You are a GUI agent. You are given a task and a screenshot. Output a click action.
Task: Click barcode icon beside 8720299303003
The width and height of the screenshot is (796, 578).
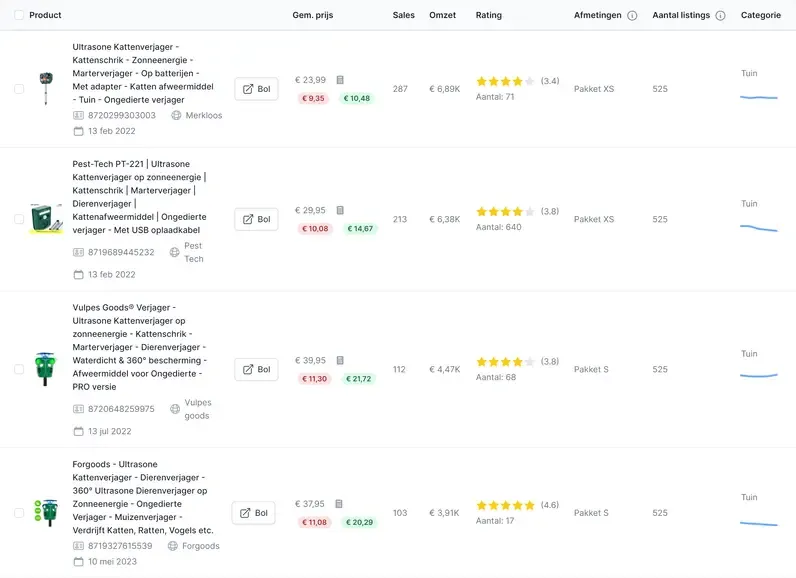coord(78,116)
